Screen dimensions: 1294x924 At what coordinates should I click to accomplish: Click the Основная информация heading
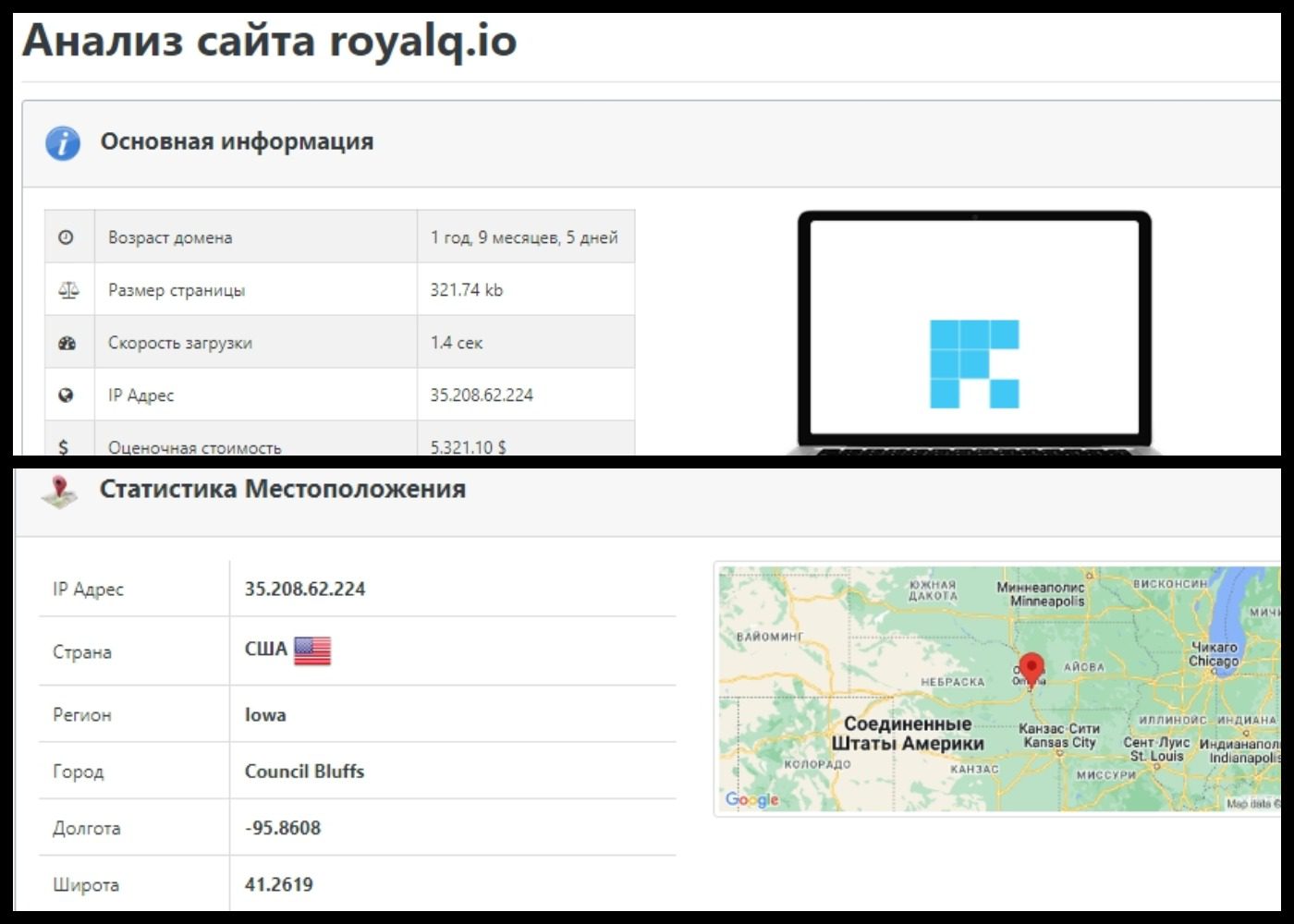coord(237,141)
